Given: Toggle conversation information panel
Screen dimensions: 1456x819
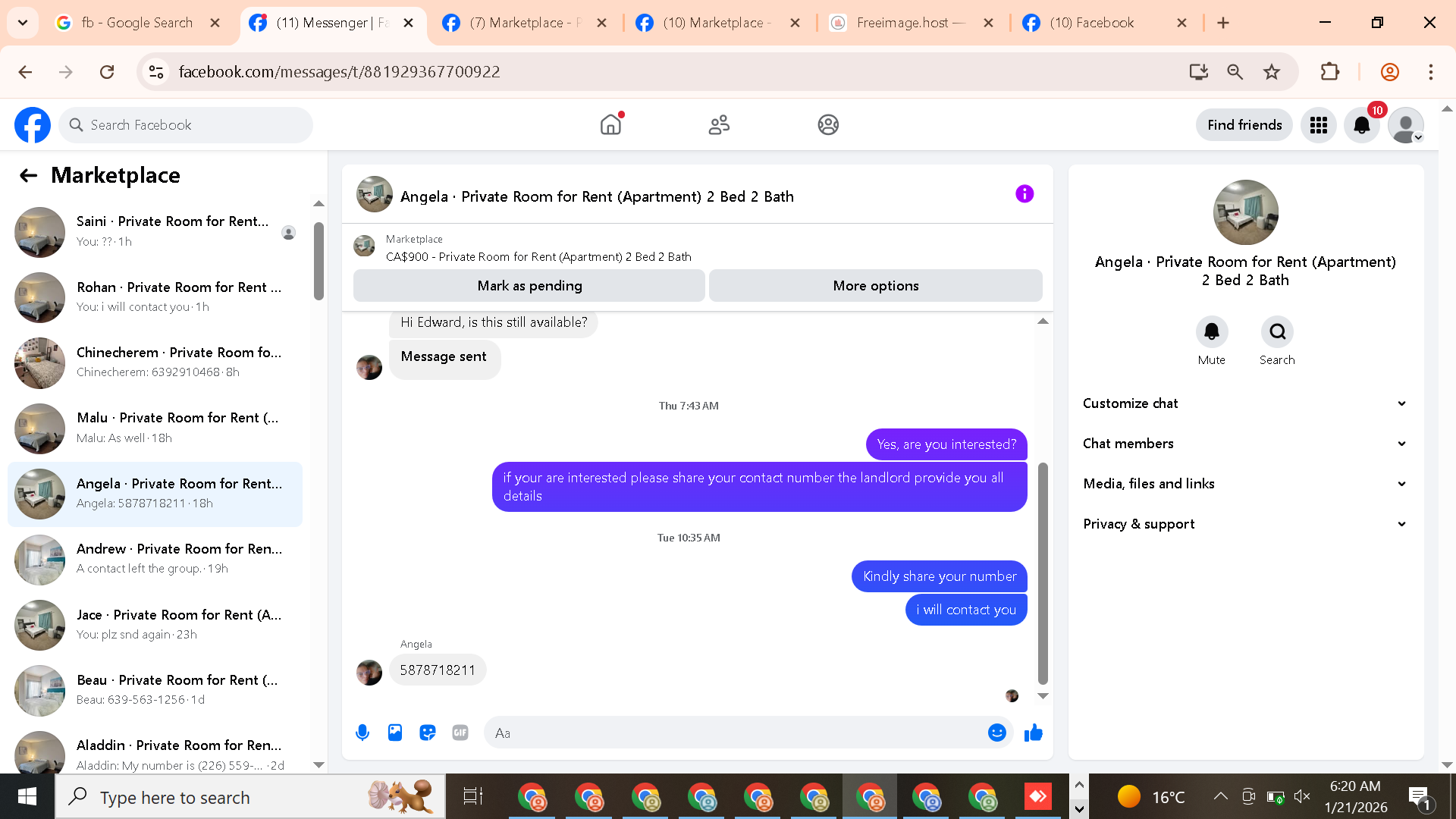Looking at the screenshot, I should (1025, 194).
